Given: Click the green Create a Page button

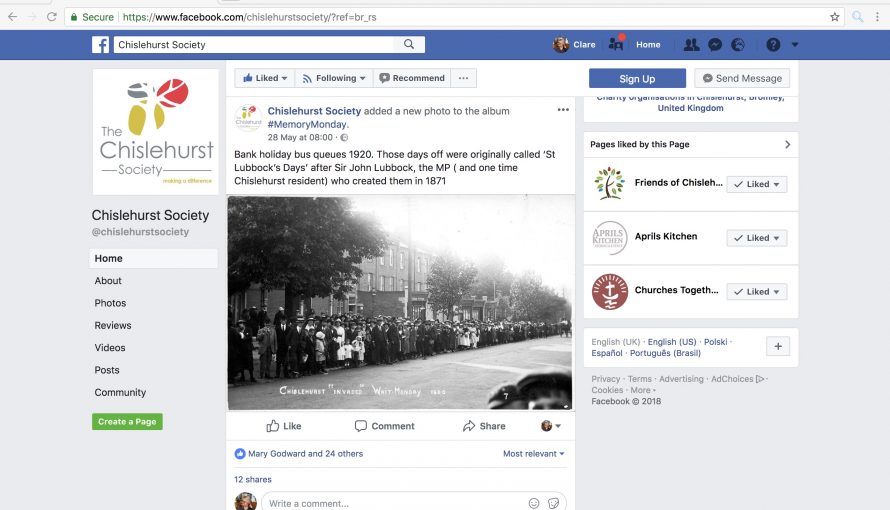Looking at the screenshot, I should point(127,422).
